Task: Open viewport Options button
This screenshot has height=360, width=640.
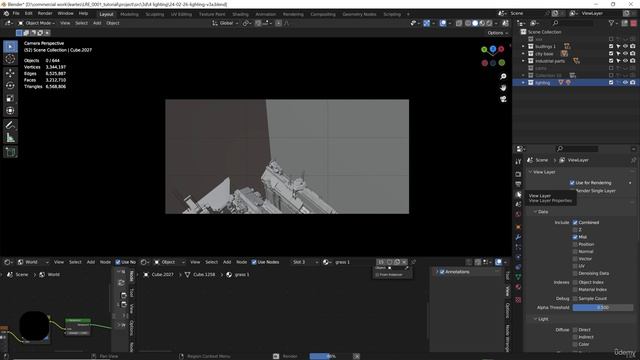Action: pyautogui.click(x=497, y=33)
